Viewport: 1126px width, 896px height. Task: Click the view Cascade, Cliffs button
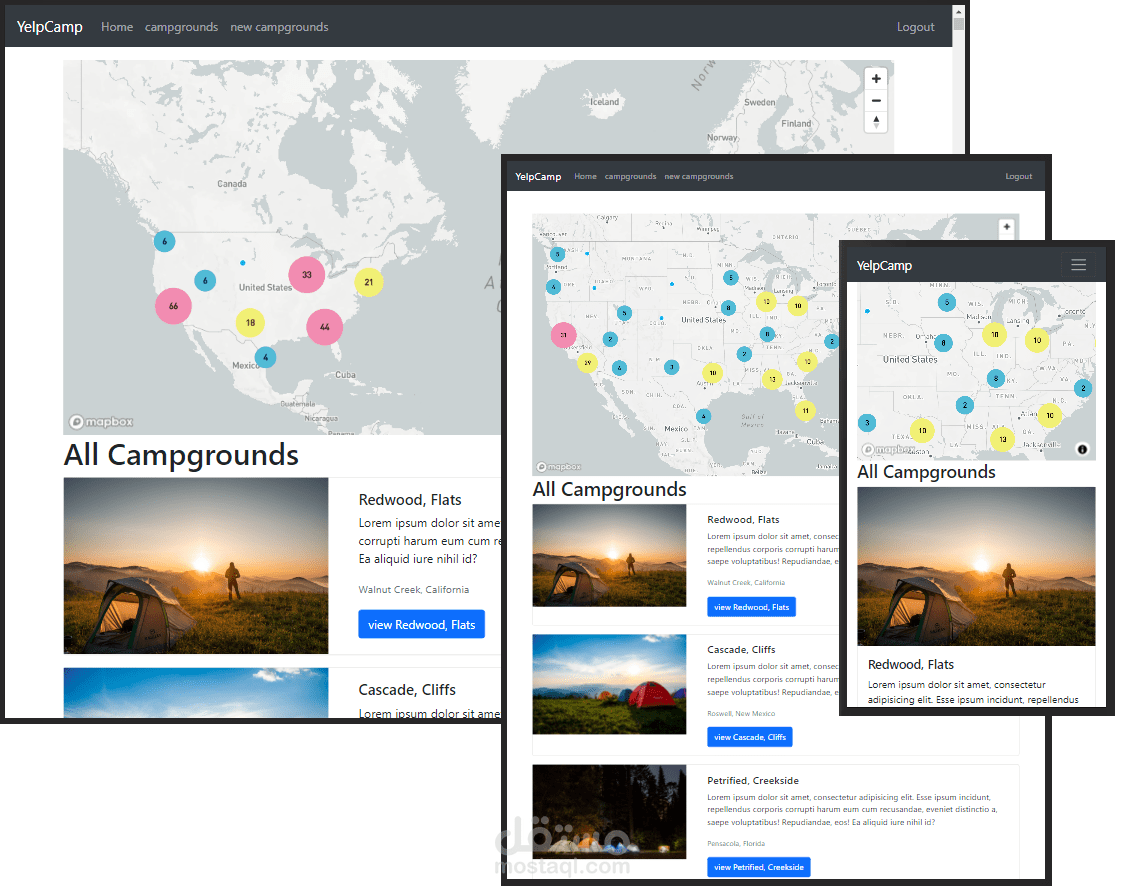(750, 737)
